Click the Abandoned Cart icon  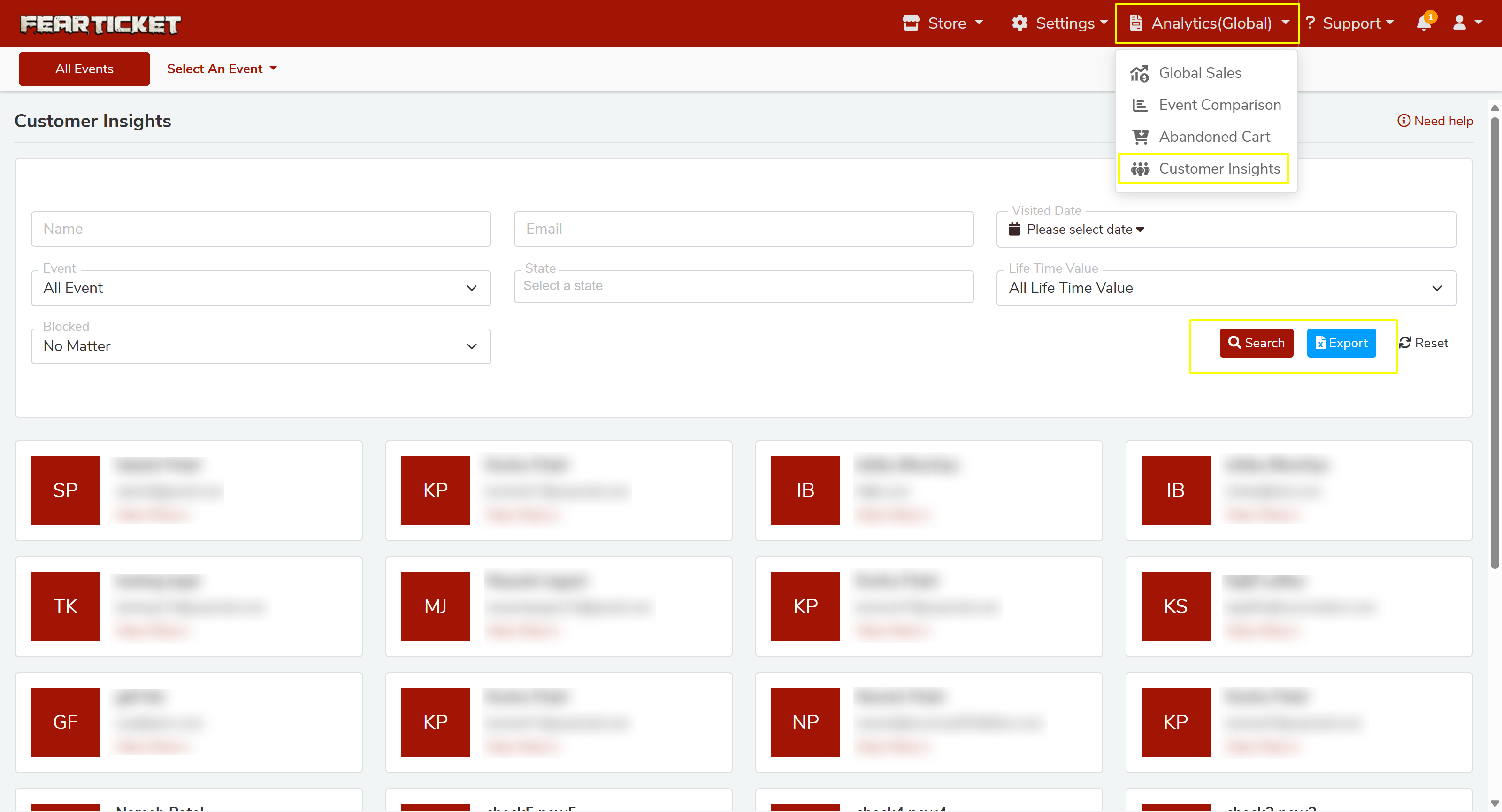coord(1140,137)
